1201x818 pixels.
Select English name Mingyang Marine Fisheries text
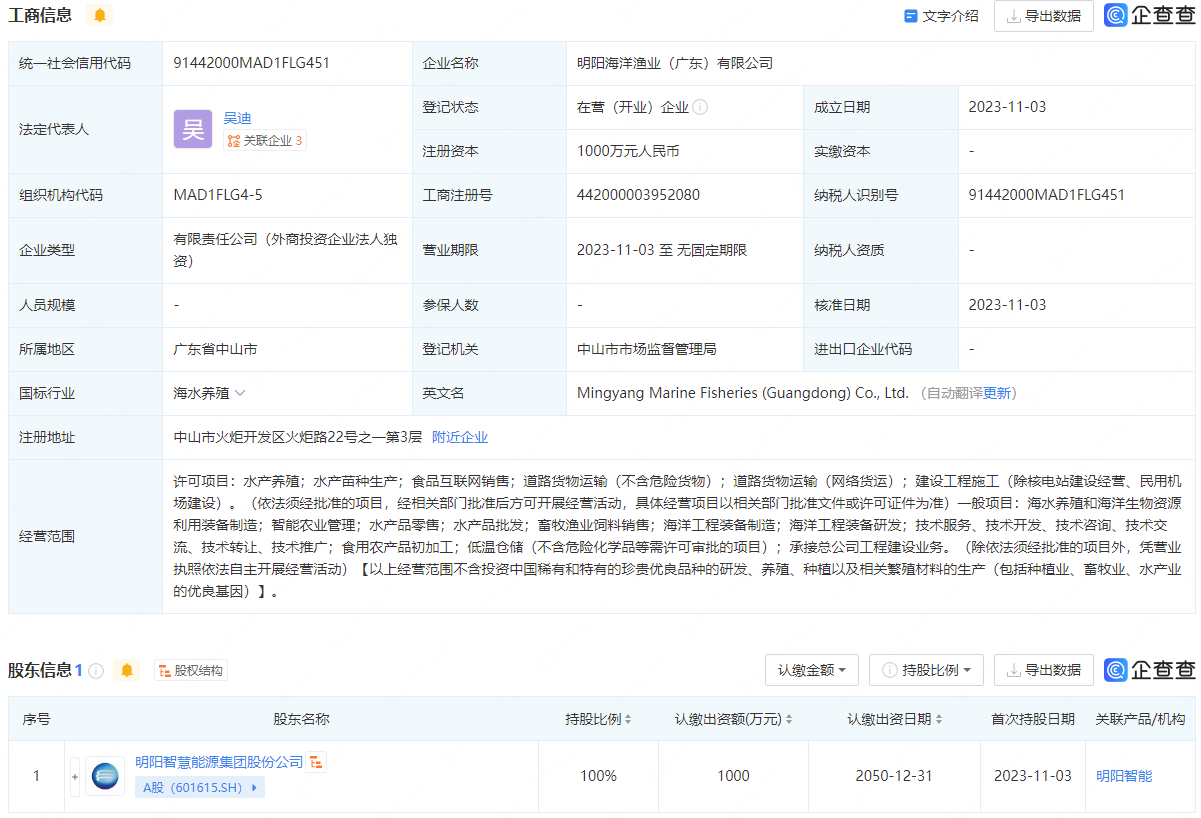coord(743,393)
